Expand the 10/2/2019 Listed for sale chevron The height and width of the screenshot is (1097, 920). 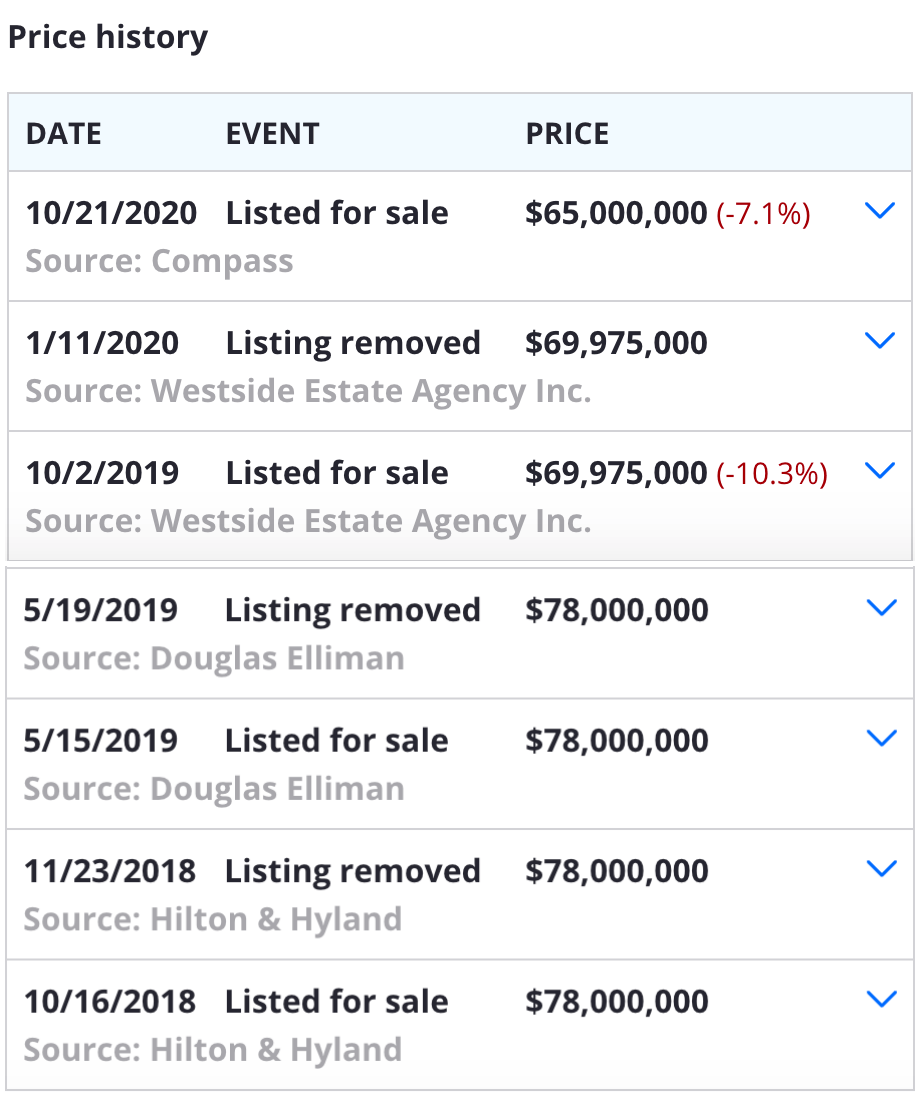coord(879,471)
